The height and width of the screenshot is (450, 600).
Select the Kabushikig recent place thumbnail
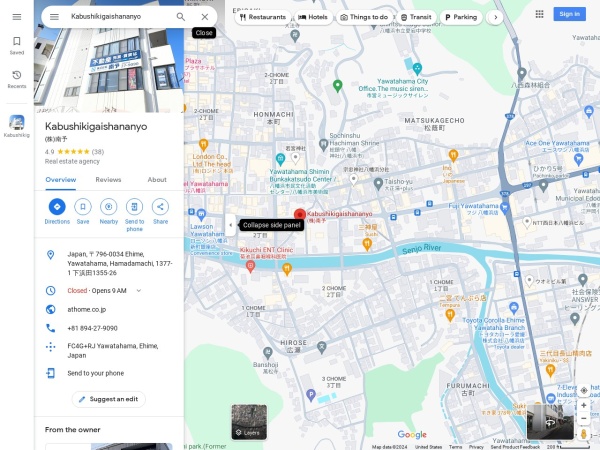(x=17, y=126)
